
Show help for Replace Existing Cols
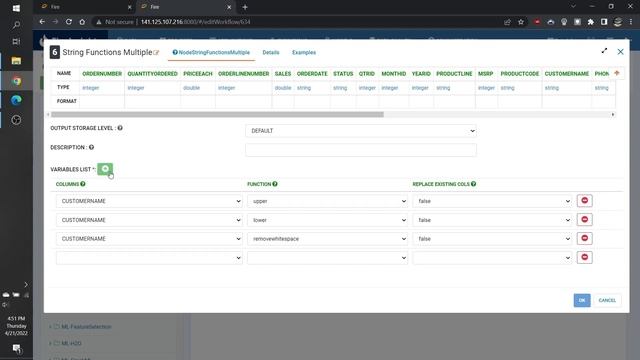click(x=473, y=184)
